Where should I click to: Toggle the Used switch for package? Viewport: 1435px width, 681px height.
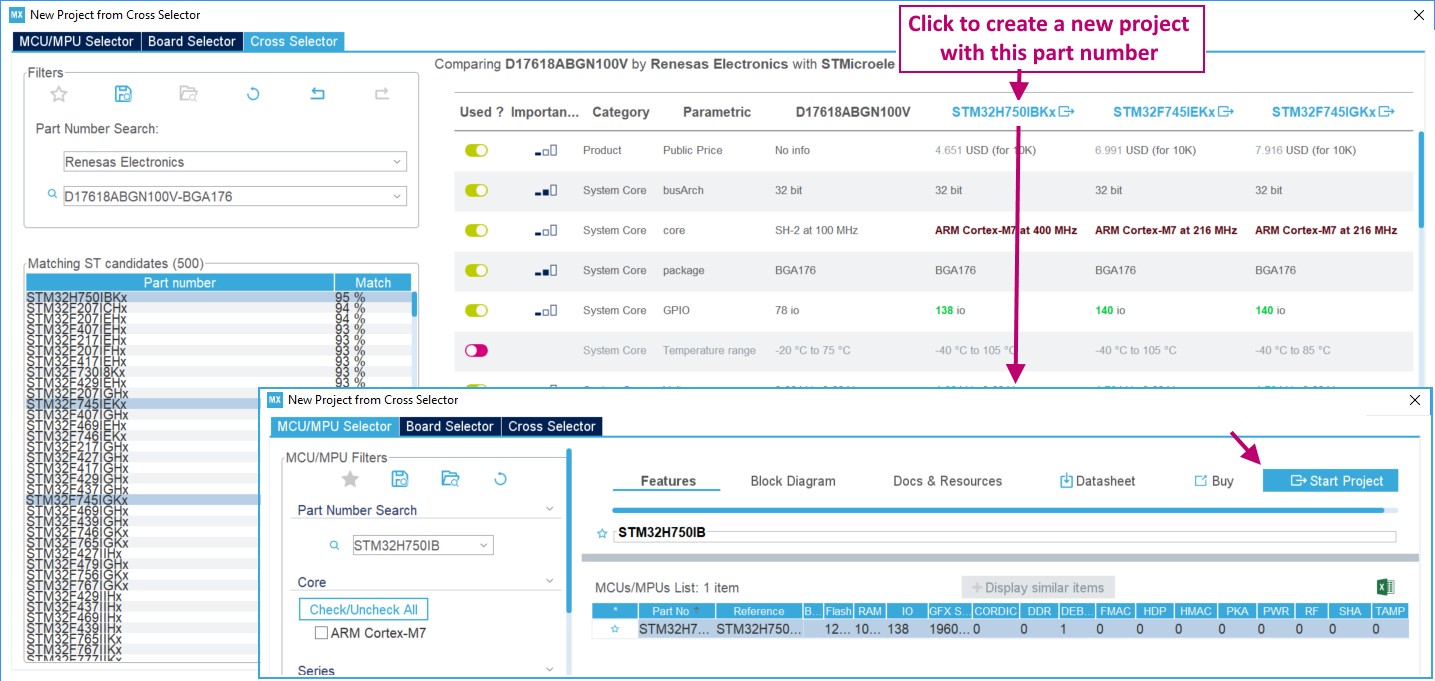click(x=476, y=270)
